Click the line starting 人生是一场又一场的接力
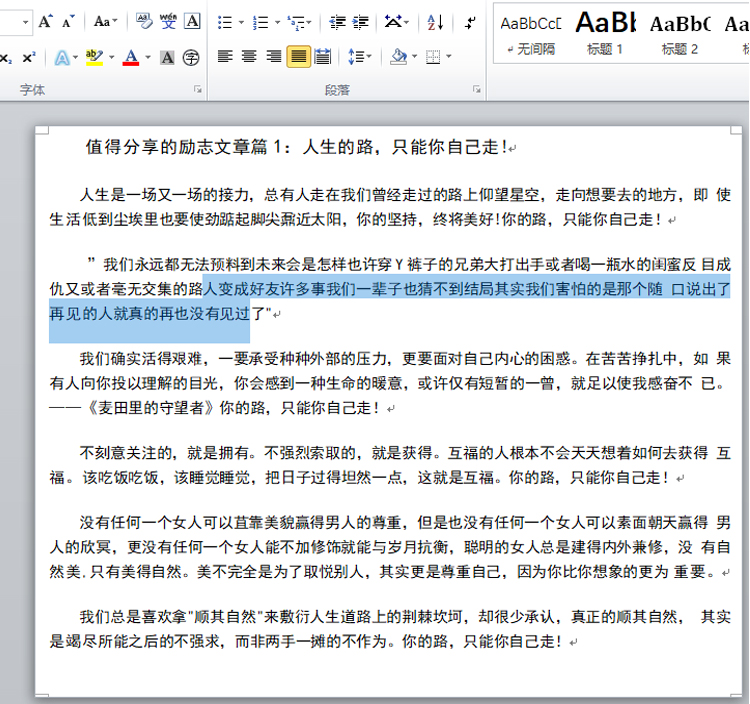750x704 pixels. [x=405, y=195]
